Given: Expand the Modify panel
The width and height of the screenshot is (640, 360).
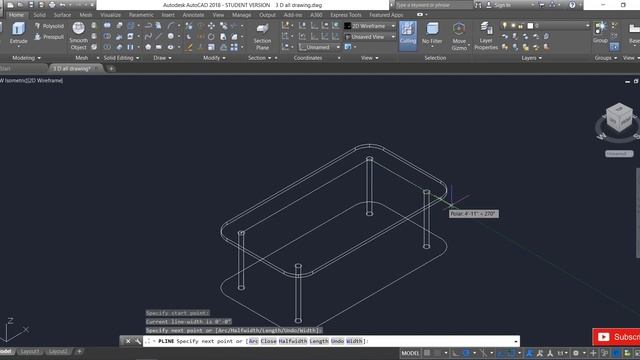Looking at the screenshot, I should (214, 58).
